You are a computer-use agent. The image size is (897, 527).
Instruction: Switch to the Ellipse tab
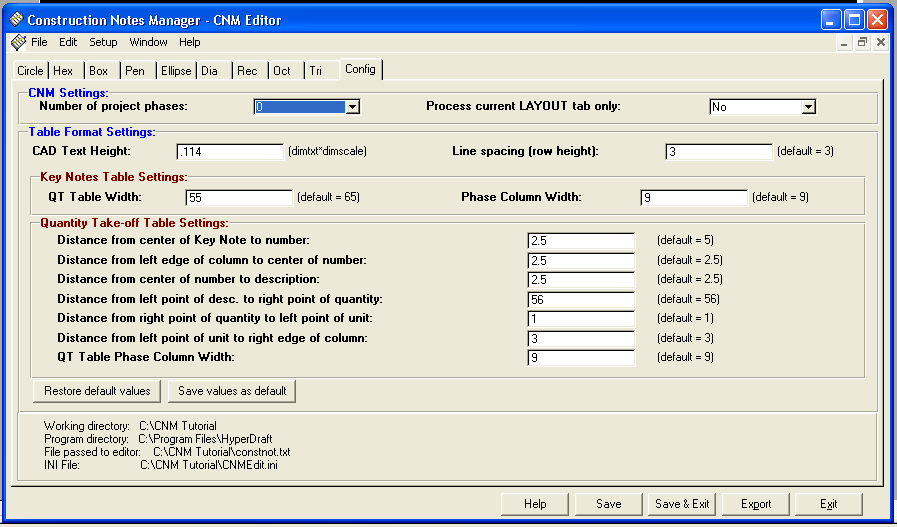(176, 71)
